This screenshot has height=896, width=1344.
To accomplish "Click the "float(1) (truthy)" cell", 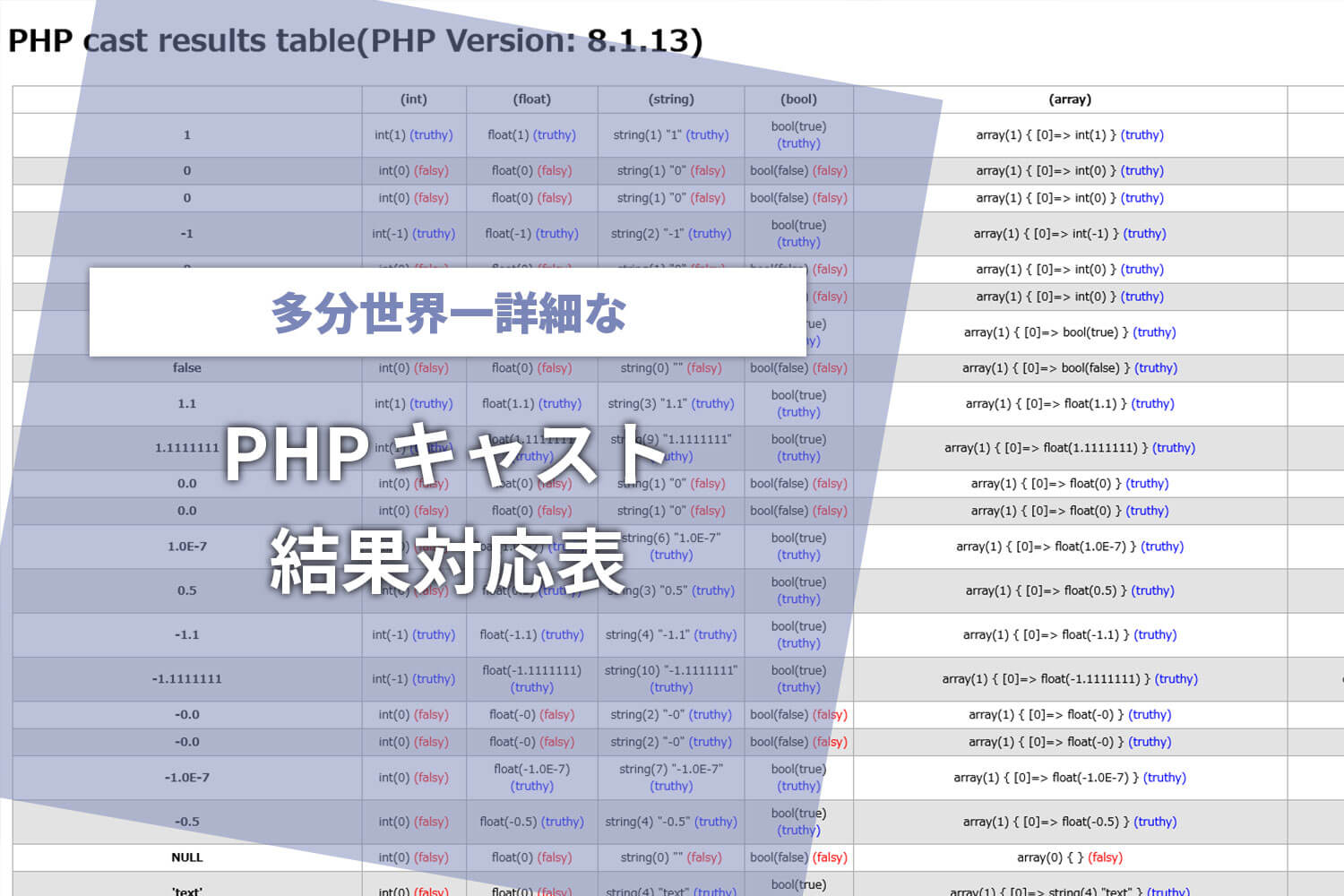I will 532,135.
